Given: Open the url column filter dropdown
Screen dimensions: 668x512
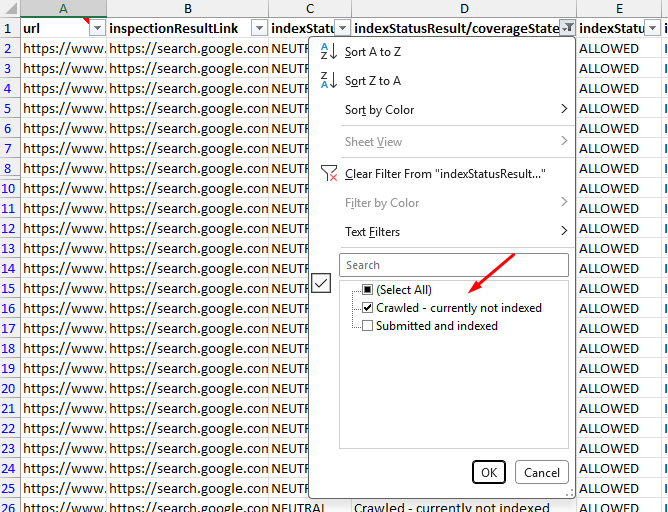Looking at the screenshot, I should coord(97,29).
